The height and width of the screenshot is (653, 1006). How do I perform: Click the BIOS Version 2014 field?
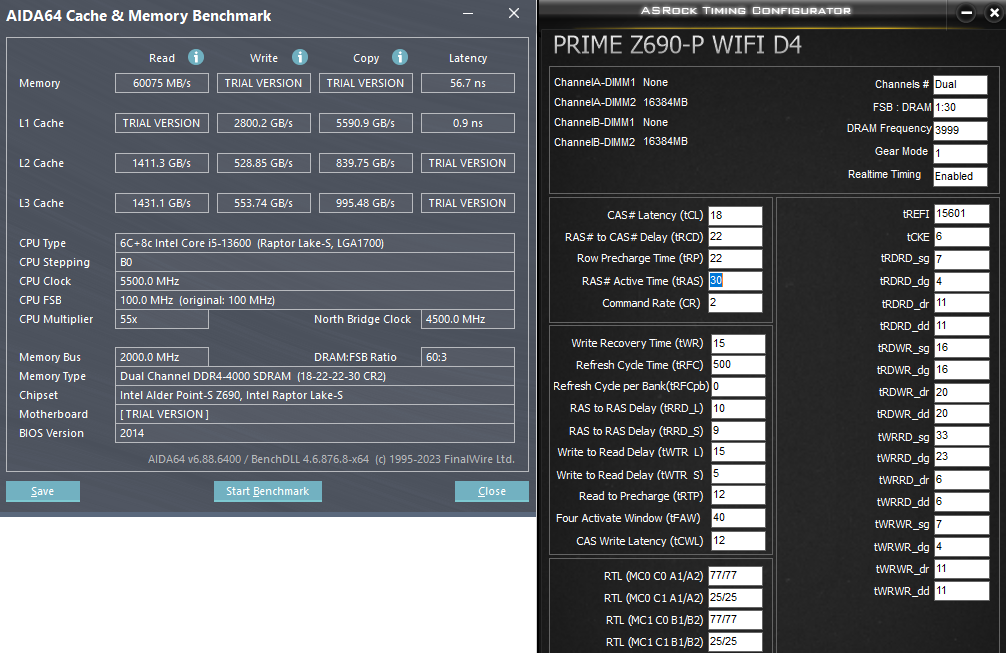click(x=315, y=433)
